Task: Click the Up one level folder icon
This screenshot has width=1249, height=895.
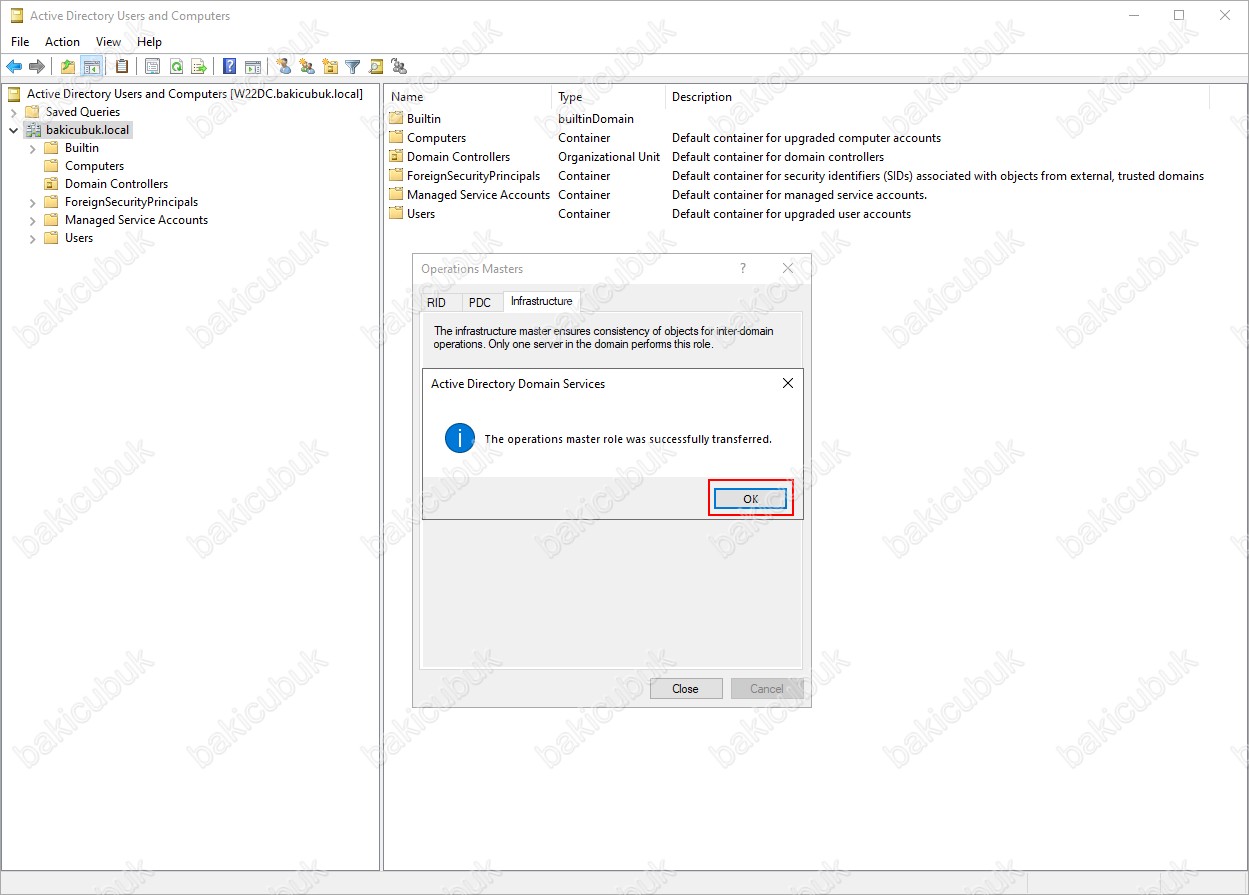Action: pos(68,67)
